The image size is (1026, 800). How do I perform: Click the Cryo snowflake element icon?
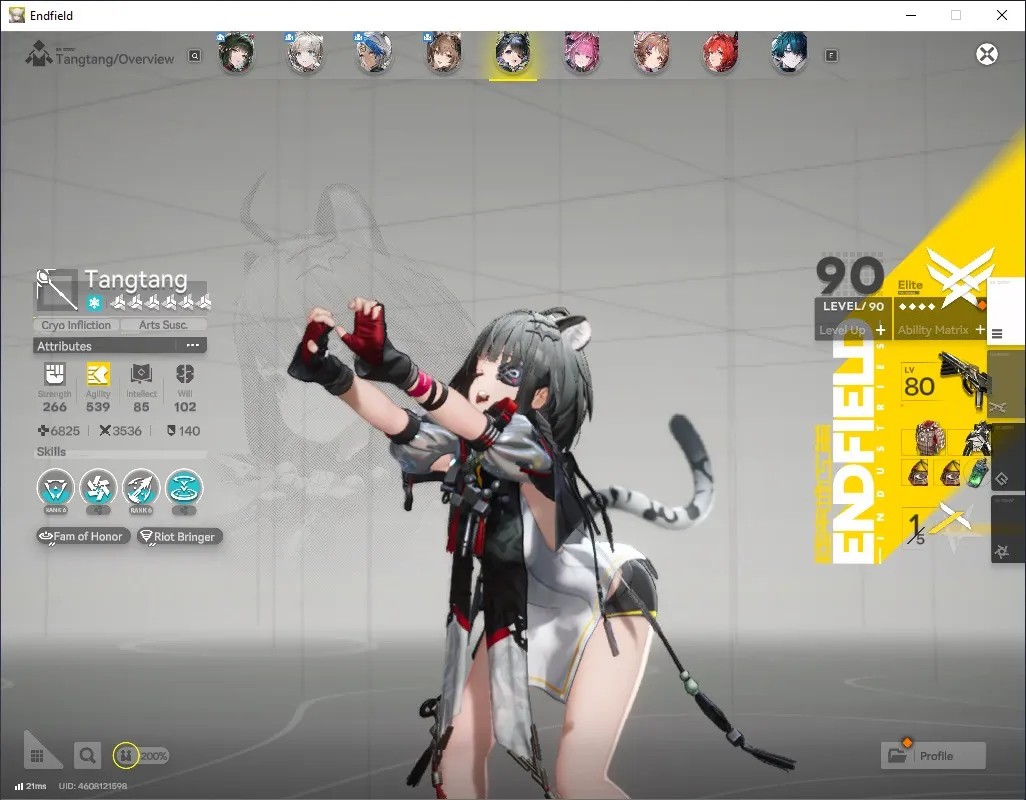95,303
